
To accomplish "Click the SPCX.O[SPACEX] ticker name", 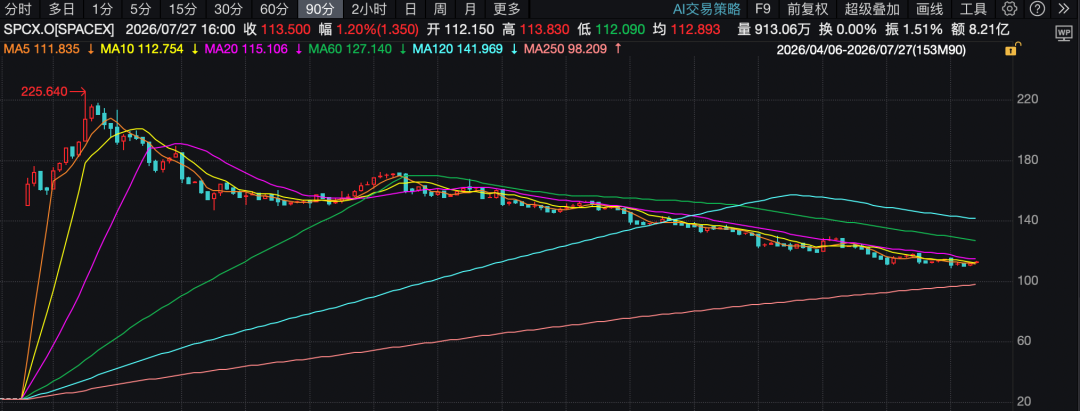I will pyautogui.click(x=59, y=30).
